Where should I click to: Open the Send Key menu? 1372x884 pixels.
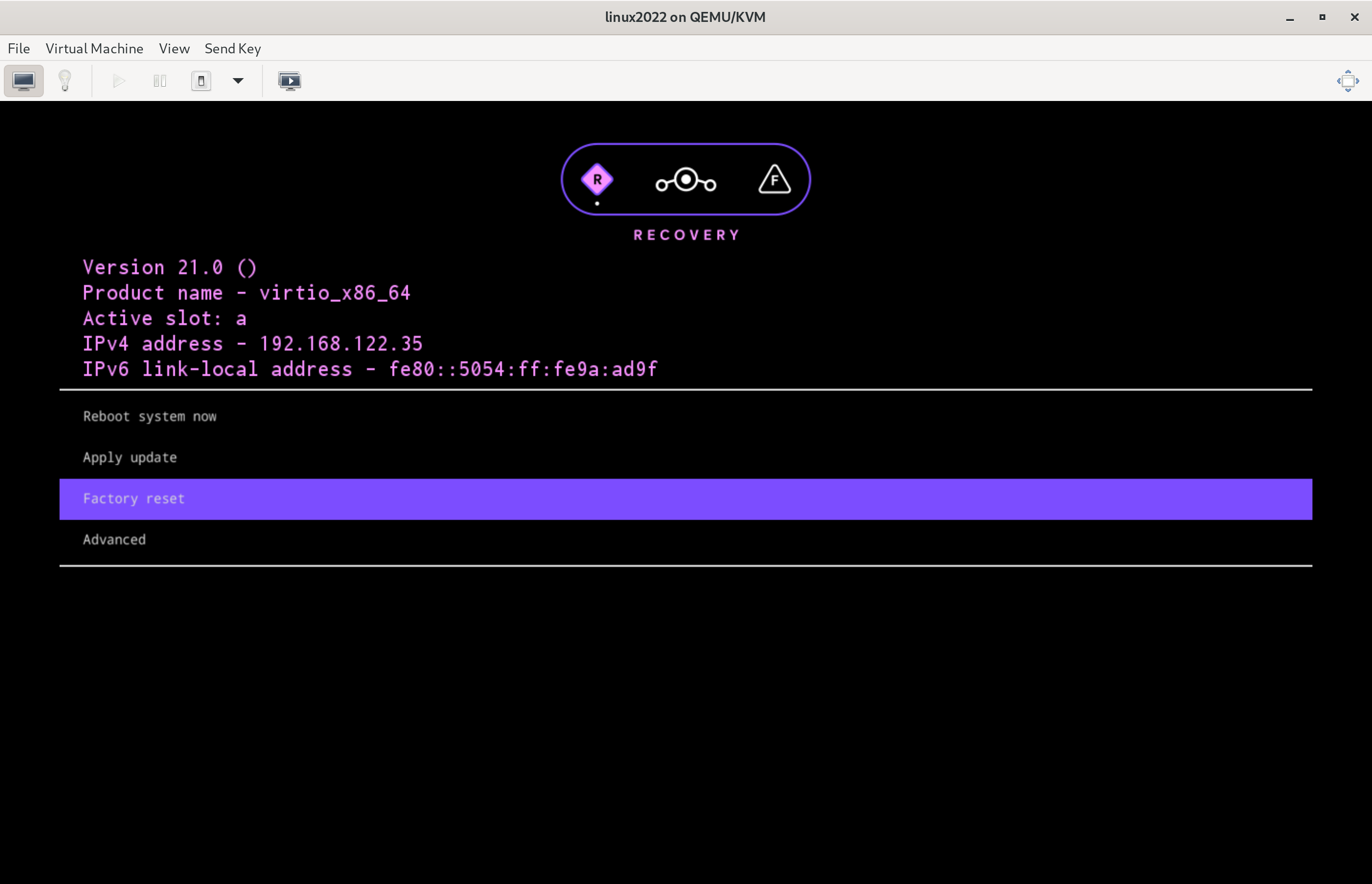233,49
